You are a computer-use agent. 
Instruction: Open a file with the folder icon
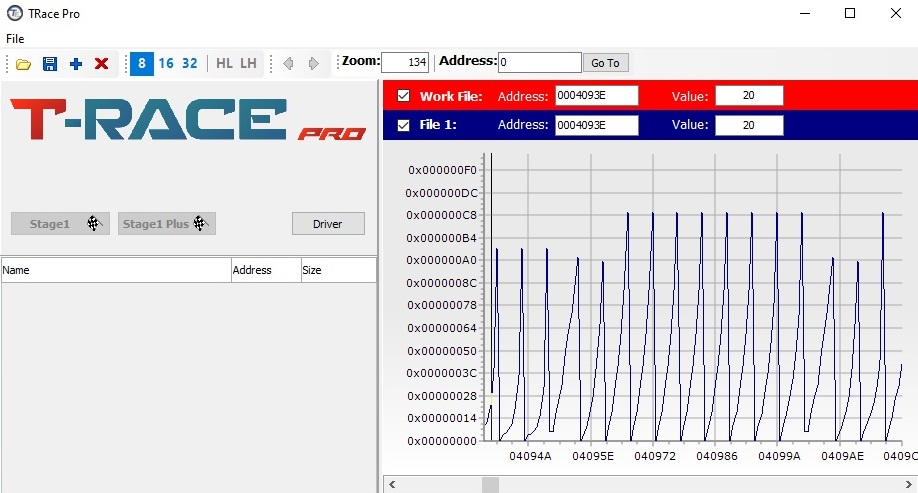coord(23,63)
